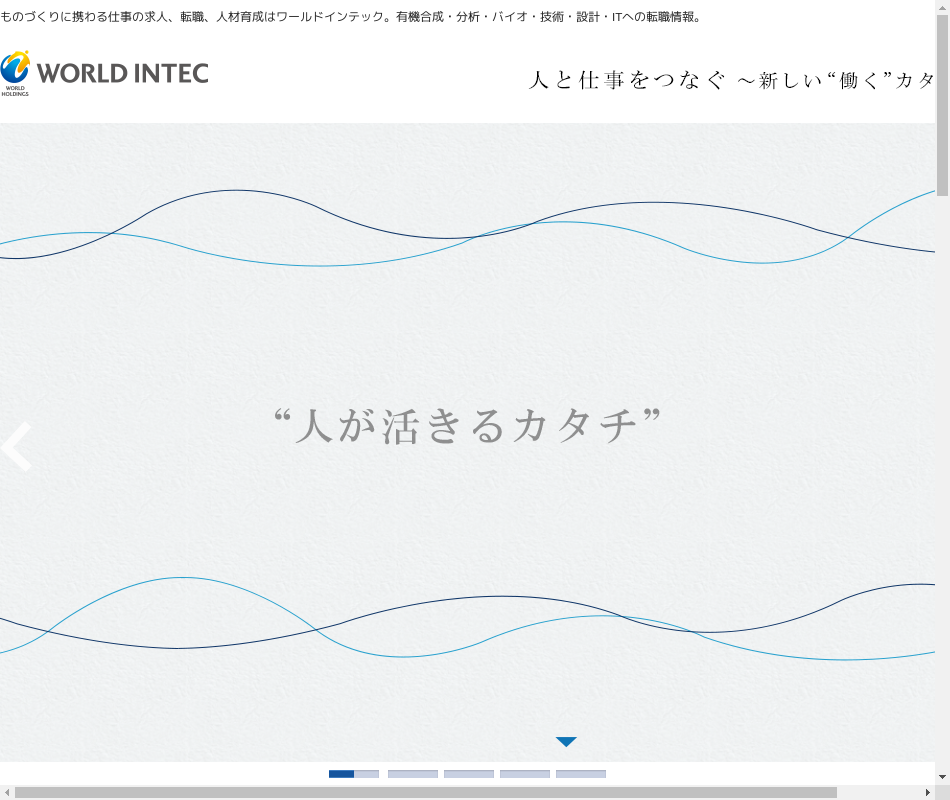Jump to the fourth slide indicator

point(525,773)
